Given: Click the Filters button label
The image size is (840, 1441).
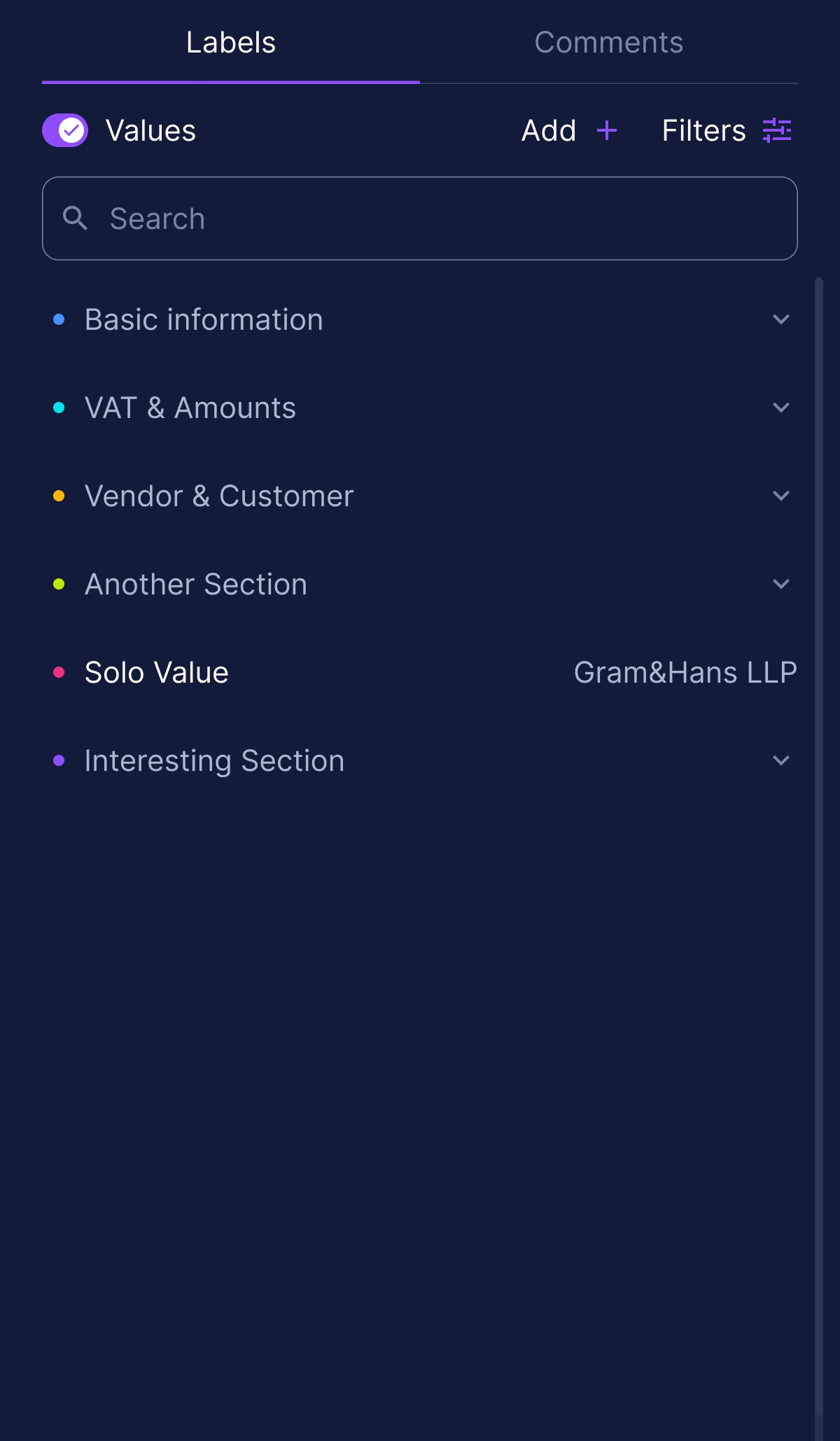Looking at the screenshot, I should 704,130.
